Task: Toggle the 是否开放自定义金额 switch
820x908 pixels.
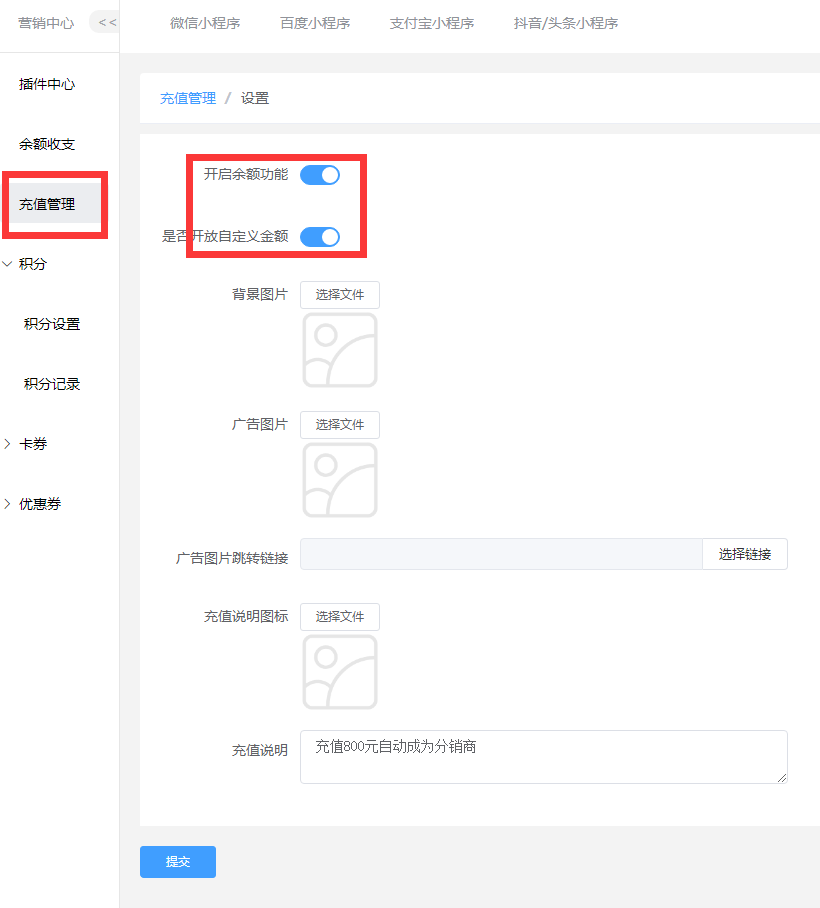Action: point(320,237)
